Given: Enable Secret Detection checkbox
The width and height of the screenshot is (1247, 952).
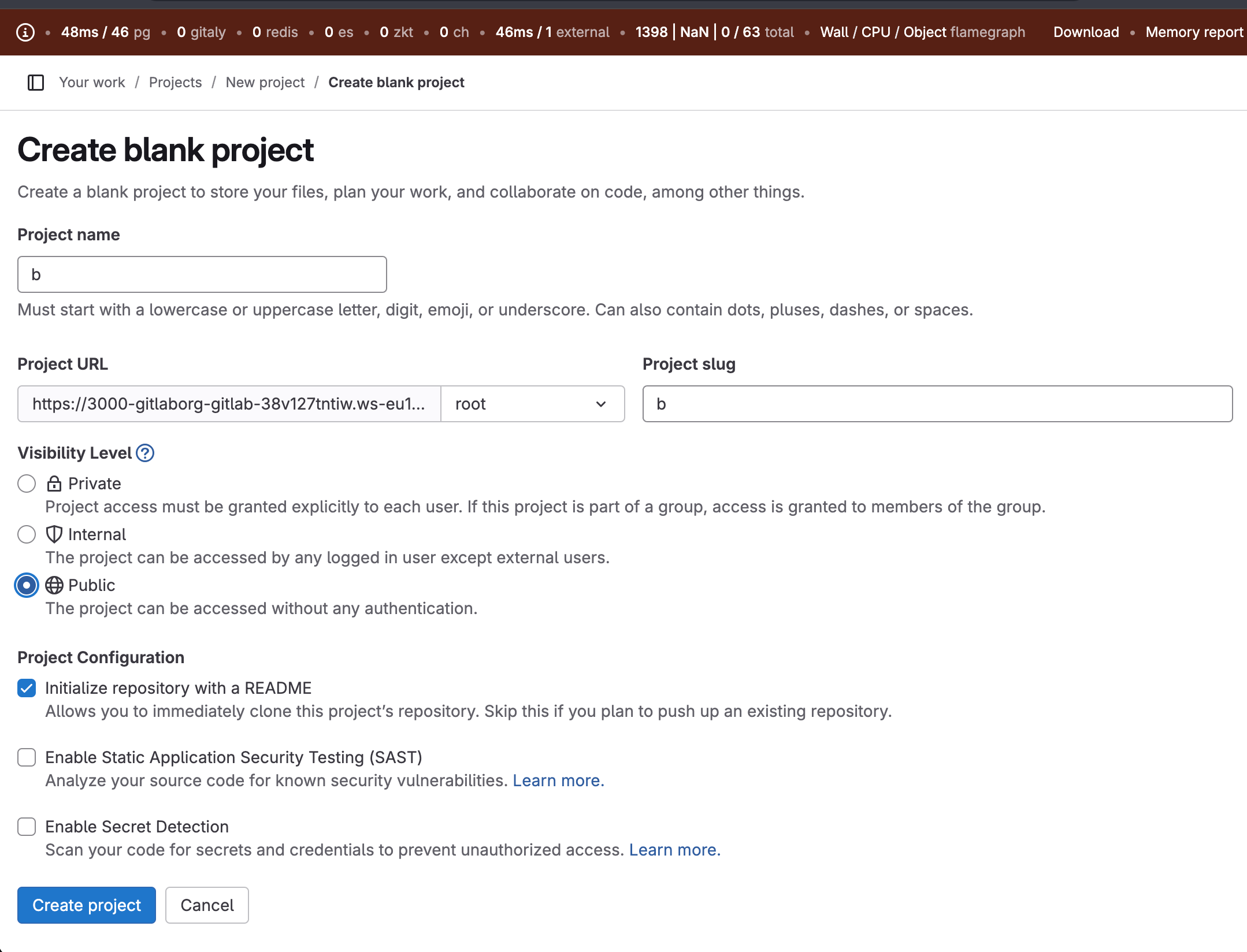Looking at the screenshot, I should pyautogui.click(x=27, y=827).
